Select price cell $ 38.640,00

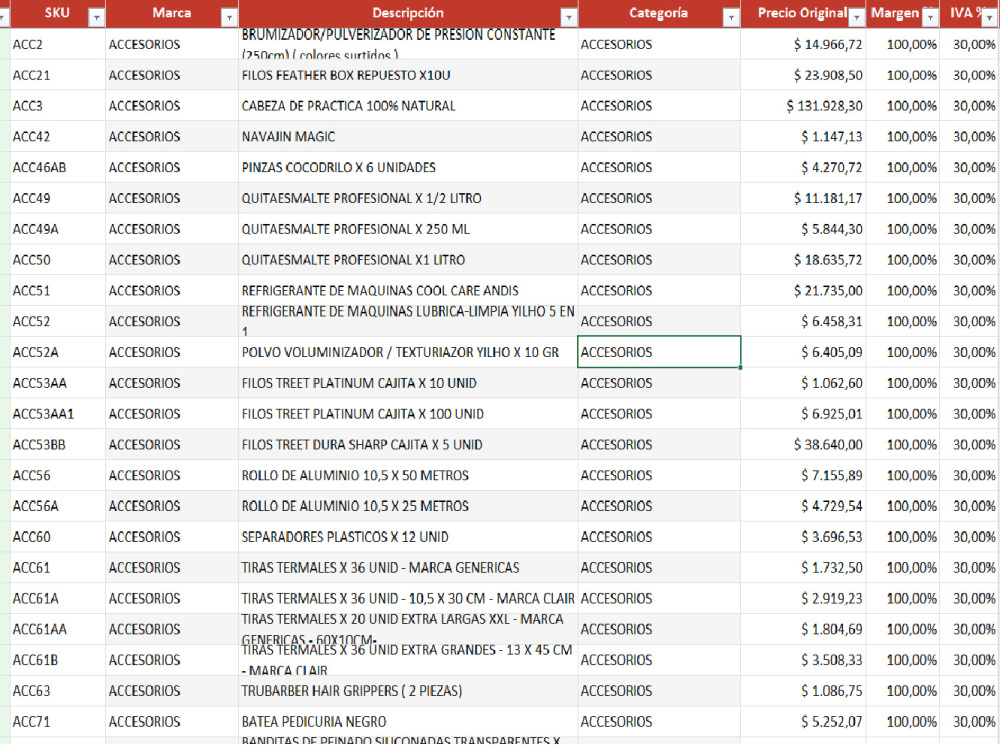(x=802, y=445)
